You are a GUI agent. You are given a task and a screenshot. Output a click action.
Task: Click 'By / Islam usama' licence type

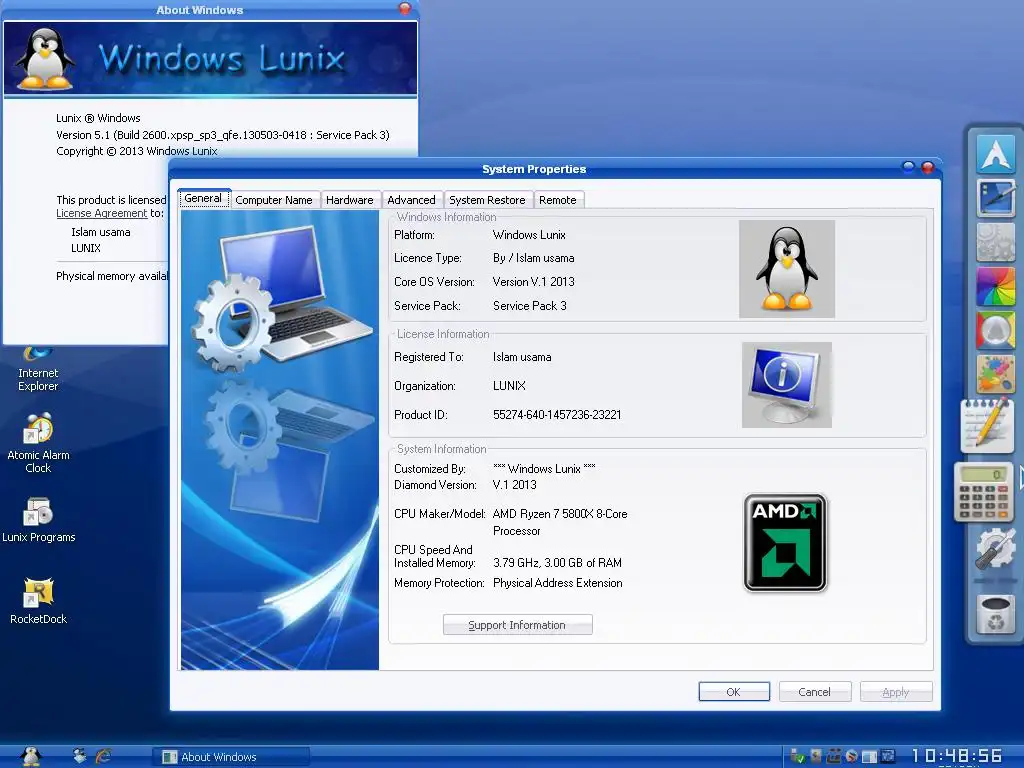[534, 258]
